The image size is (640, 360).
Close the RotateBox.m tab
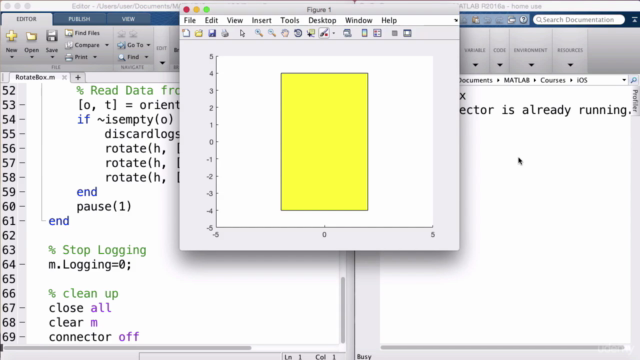tap(64, 77)
